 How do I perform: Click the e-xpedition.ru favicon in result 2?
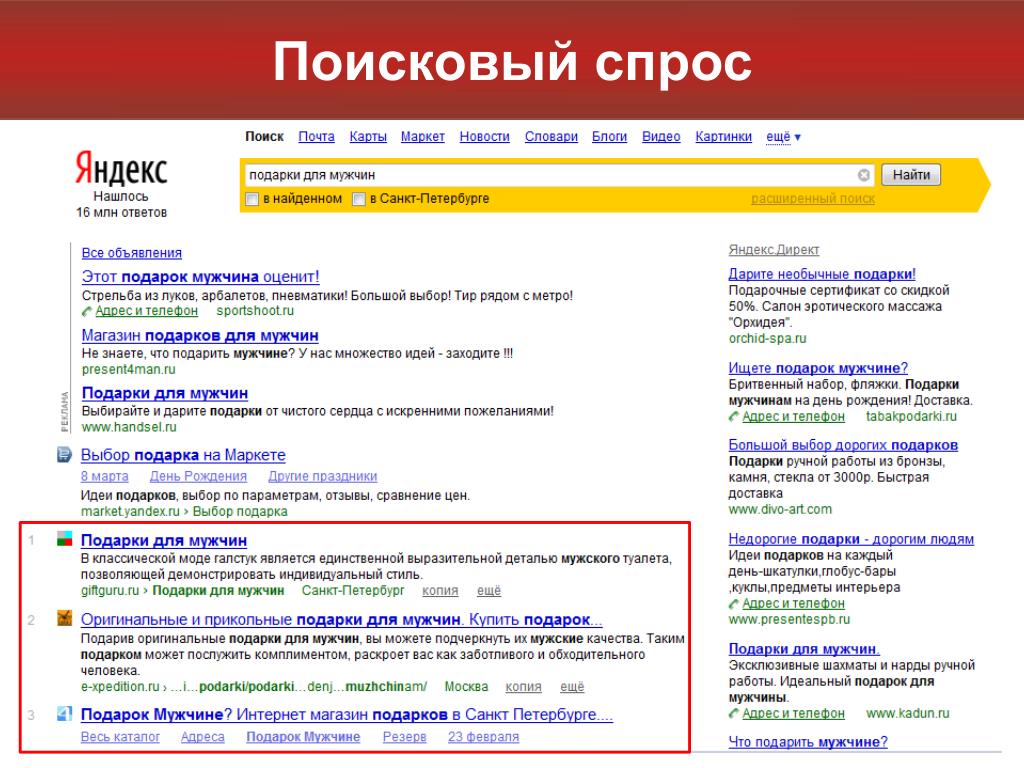pyautogui.click(x=64, y=618)
